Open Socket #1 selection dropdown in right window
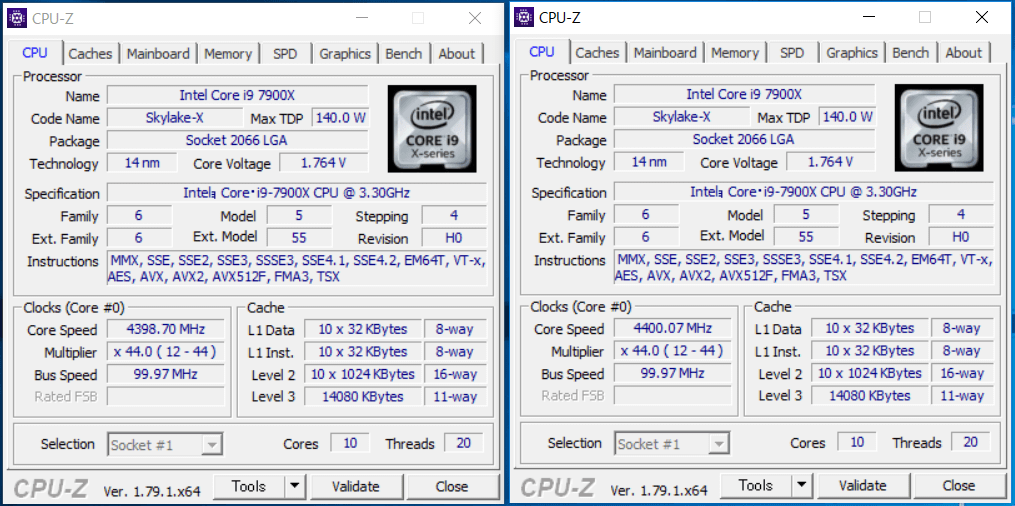The image size is (1015, 506). [672, 444]
